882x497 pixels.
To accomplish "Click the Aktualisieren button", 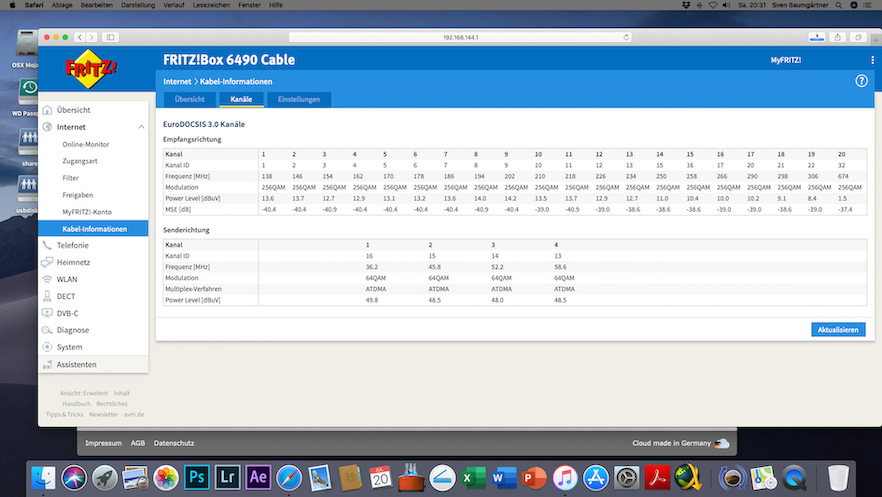I will (x=838, y=330).
